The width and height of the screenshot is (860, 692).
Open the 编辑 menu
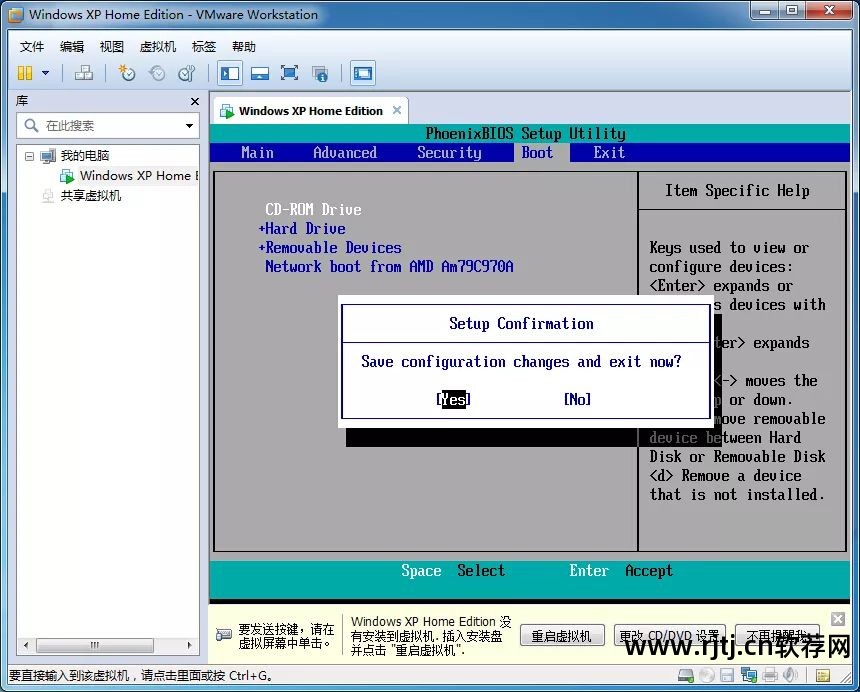coord(72,47)
